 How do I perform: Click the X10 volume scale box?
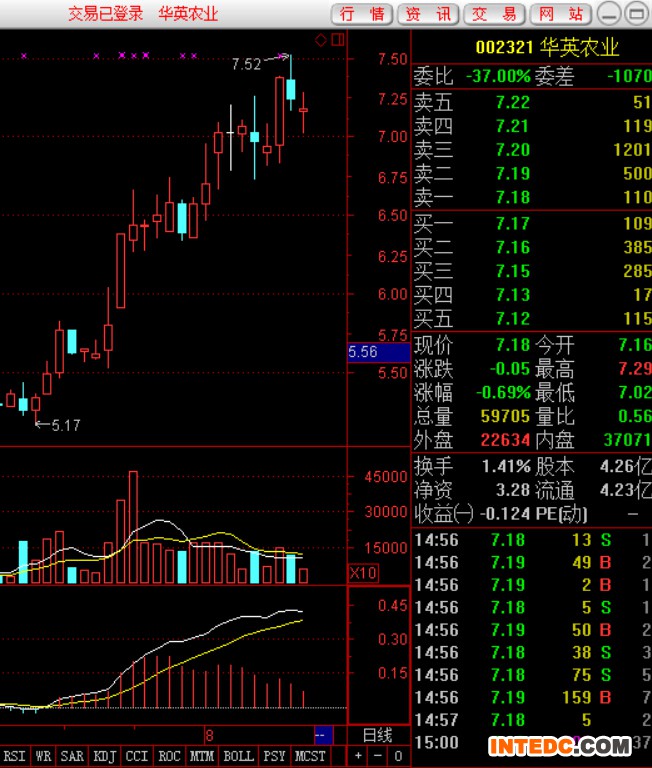coord(362,573)
